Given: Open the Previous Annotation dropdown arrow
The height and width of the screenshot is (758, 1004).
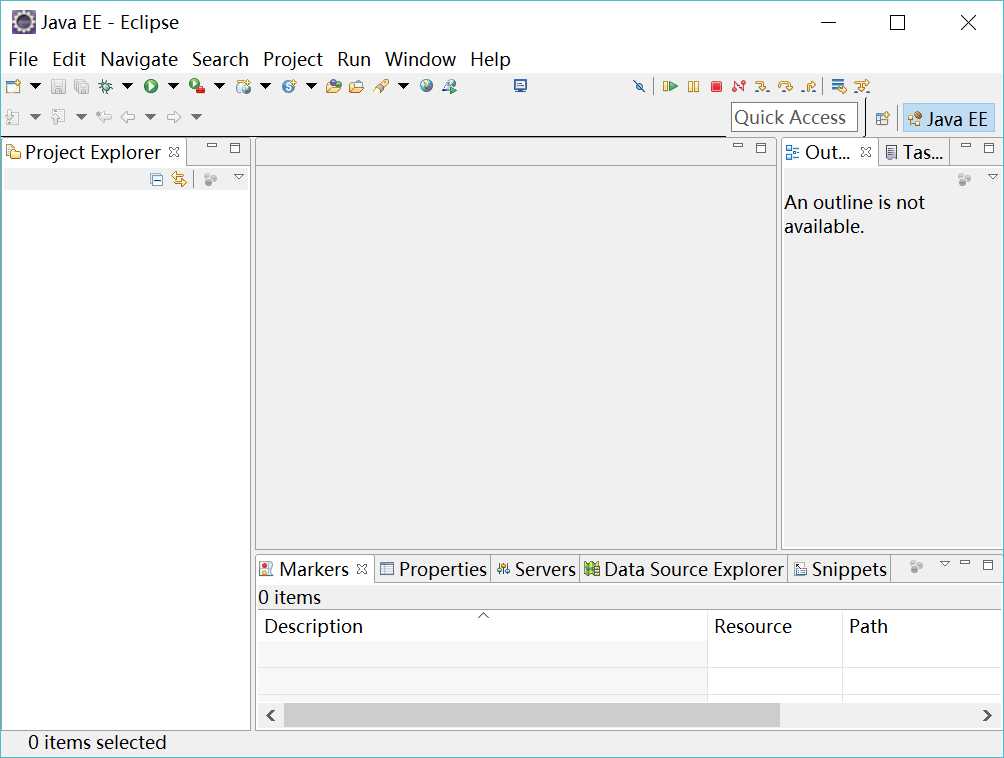Looking at the screenshot, I should click(81, 117).
